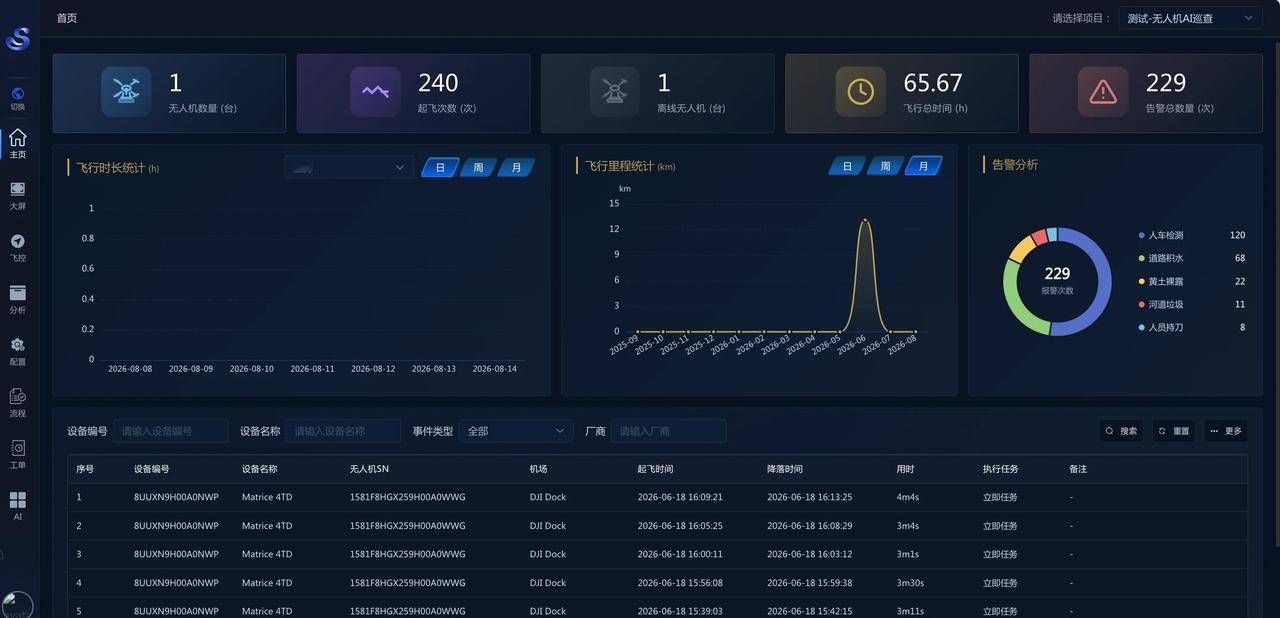Switch flight mileage chart to 日 tab
Screen dimensions: 1280x618
(x=847, y=166)
